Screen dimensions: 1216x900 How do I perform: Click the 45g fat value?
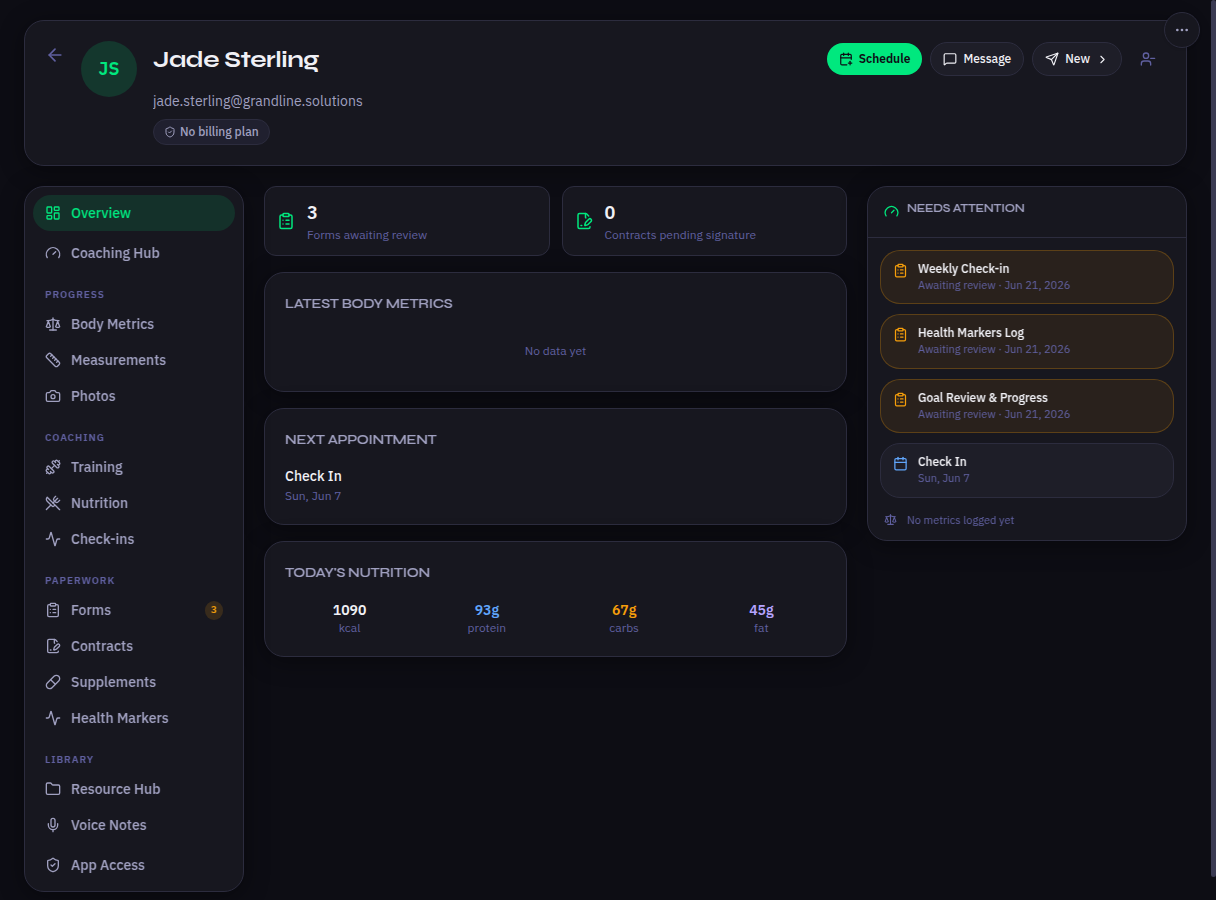761,610
